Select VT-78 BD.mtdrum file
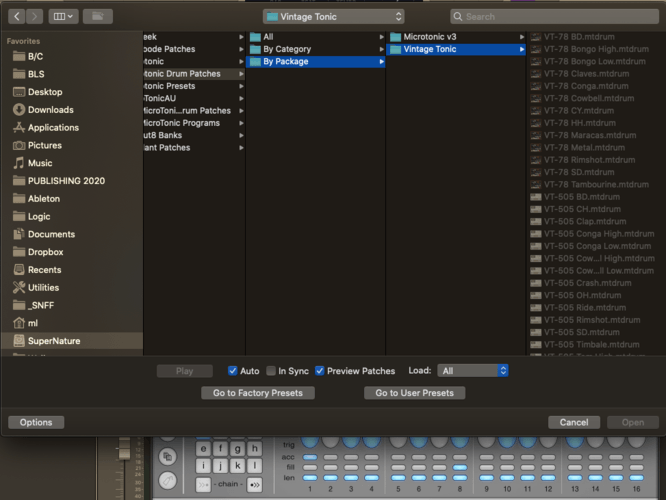 [x=596, y=37]
